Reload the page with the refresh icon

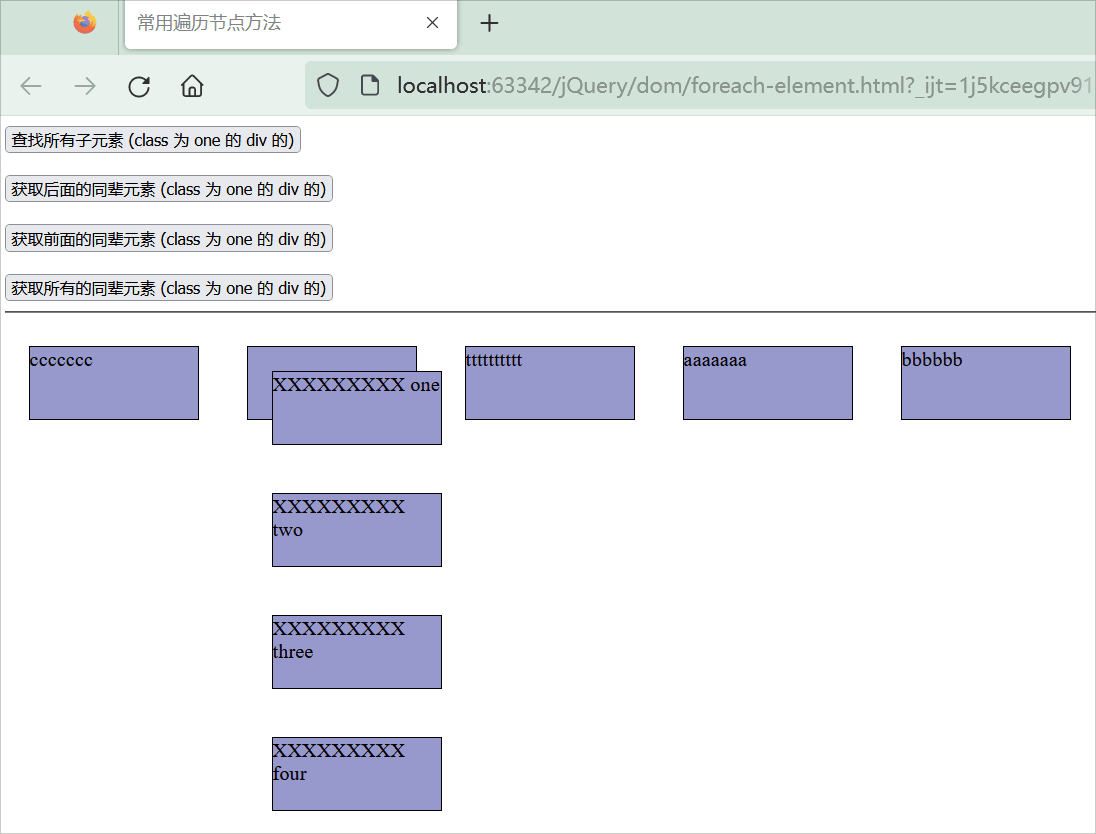click(139, 86)
